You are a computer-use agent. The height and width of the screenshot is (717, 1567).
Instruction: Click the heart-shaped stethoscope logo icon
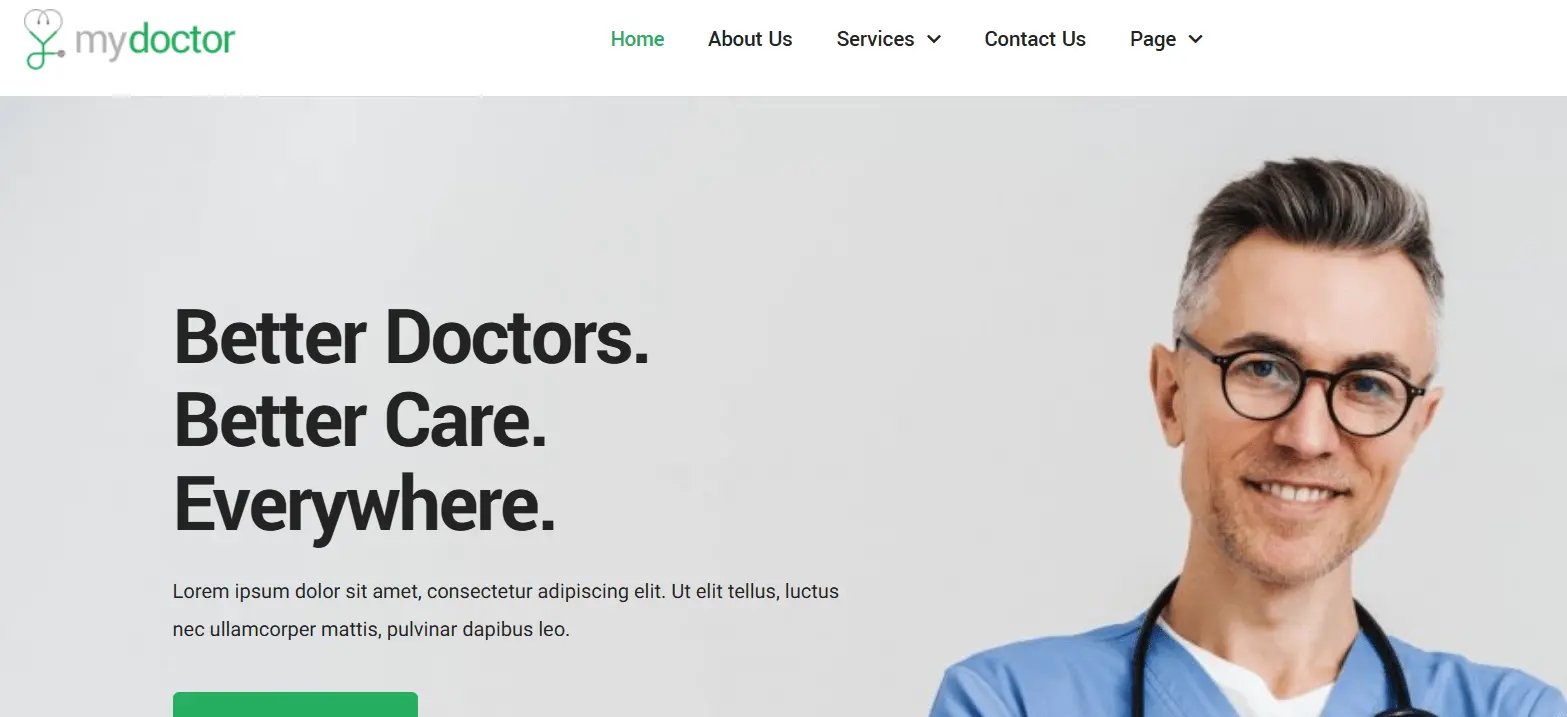[44, 39]
